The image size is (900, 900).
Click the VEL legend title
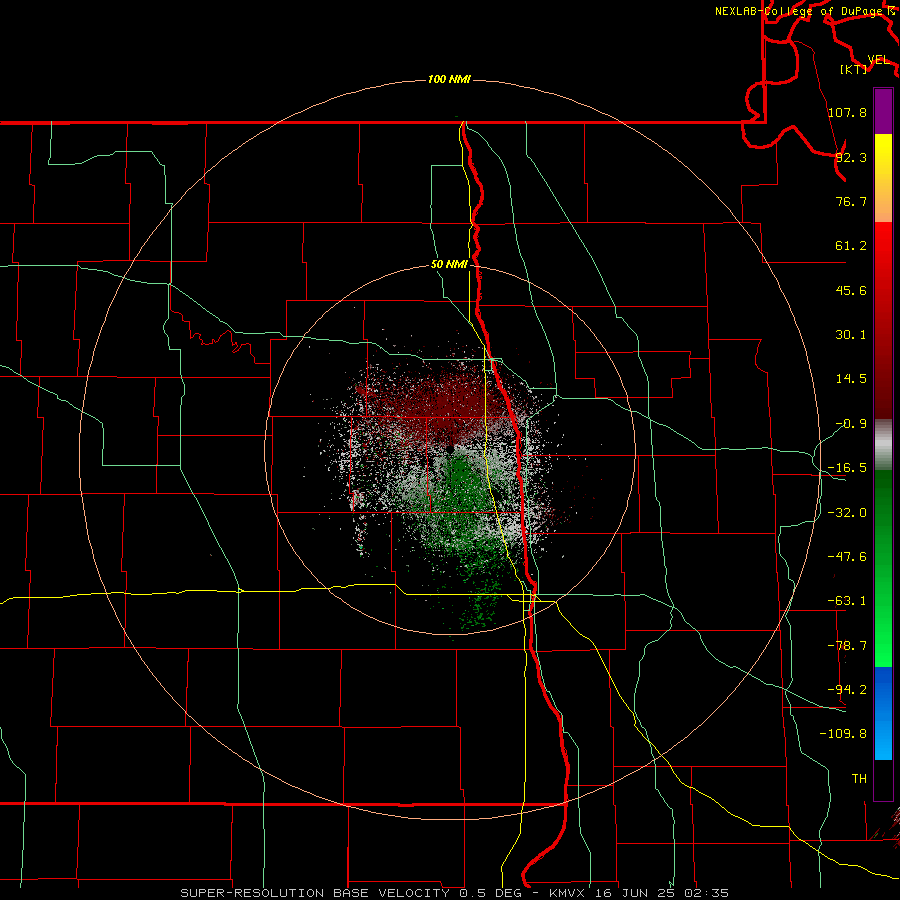coord(879,60)
